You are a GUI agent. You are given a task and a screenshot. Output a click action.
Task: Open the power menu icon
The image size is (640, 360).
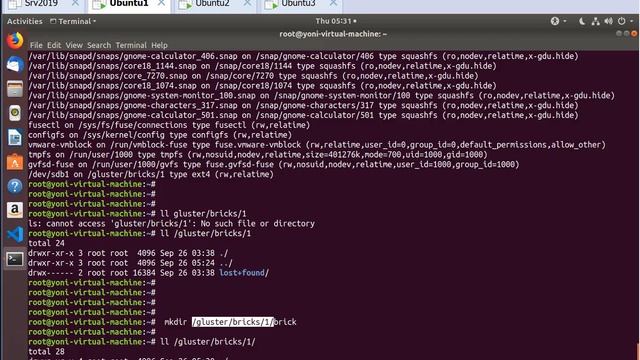coord(621,21)
